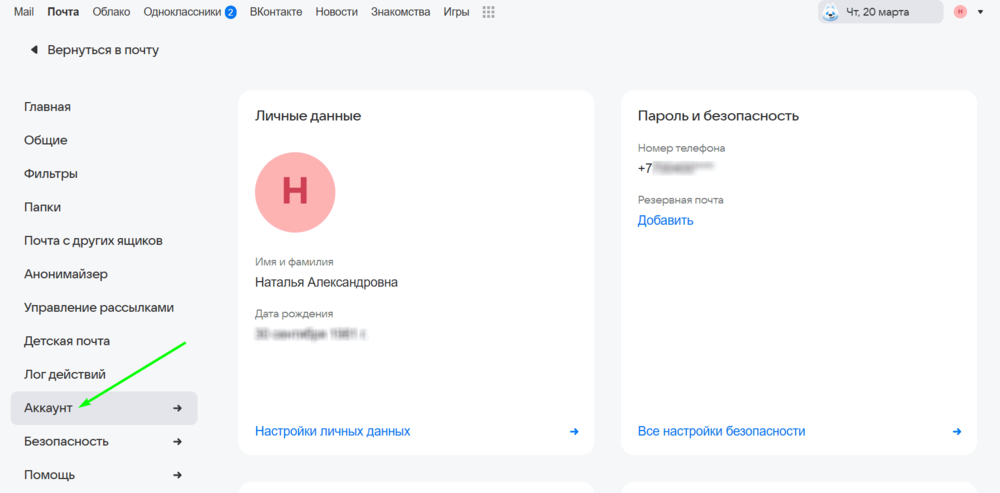Open Игры in the top navigation

[457, 11]
